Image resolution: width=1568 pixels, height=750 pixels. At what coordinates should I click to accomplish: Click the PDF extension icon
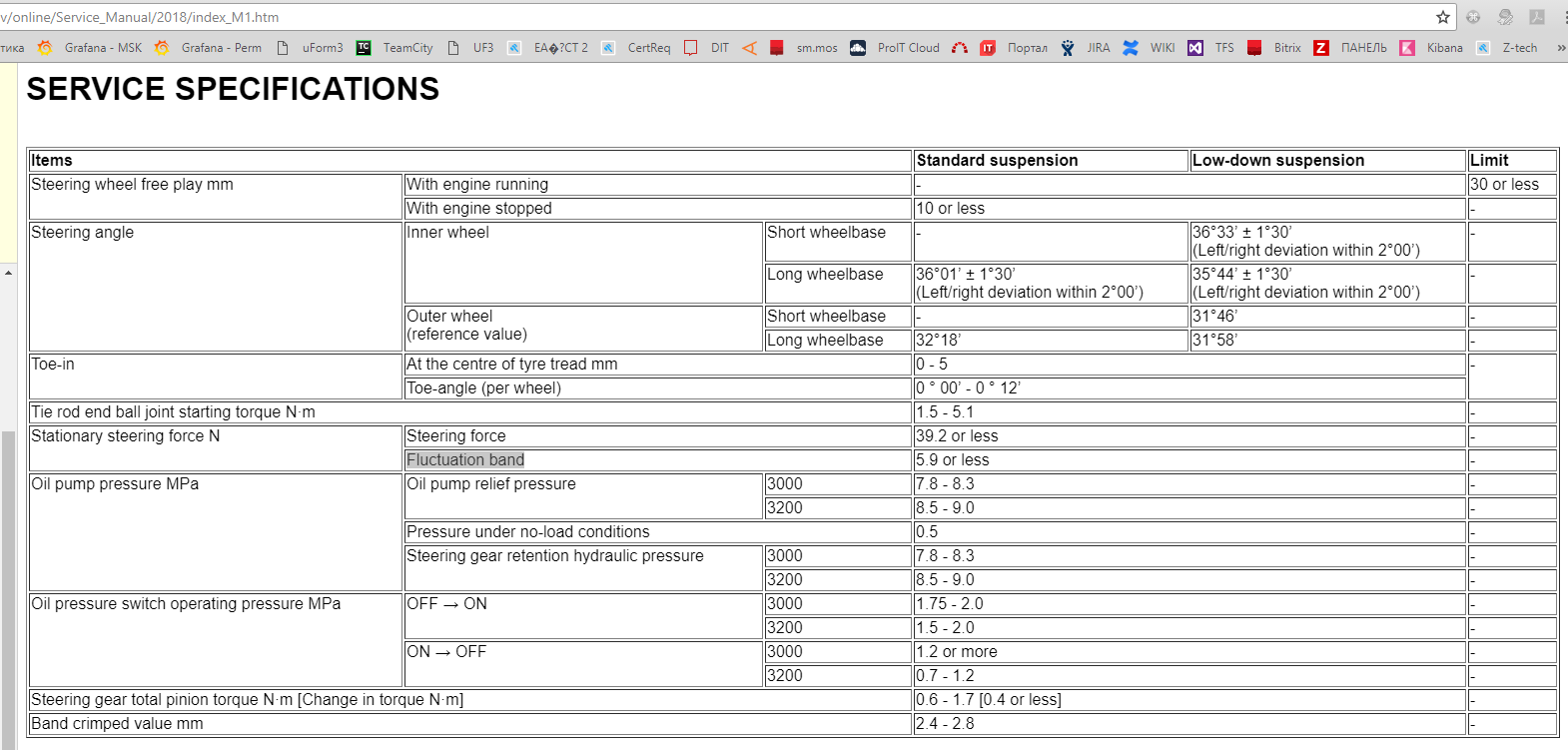[x=1537, y=17]
